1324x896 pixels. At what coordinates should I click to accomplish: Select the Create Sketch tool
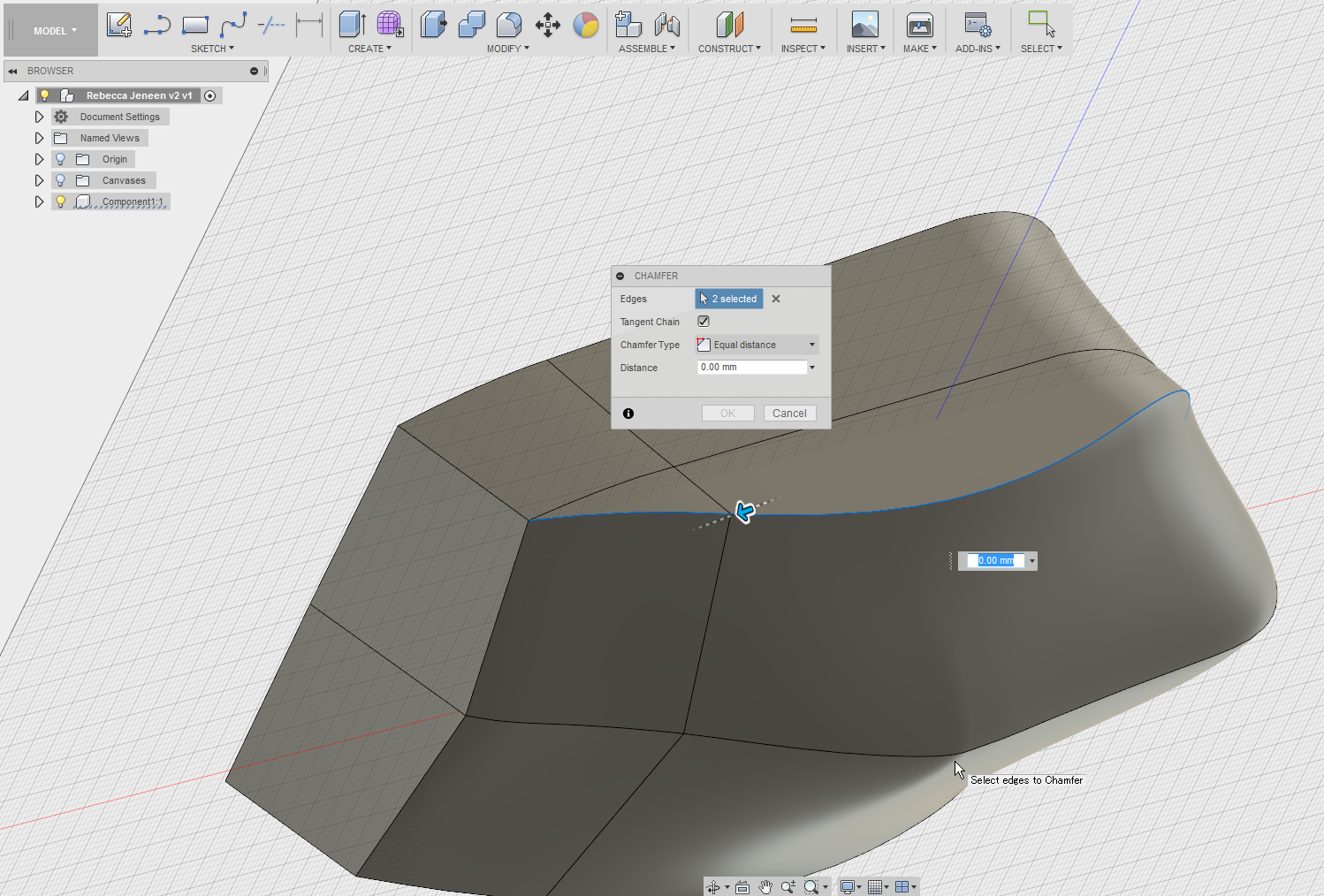pyautogui.click(x=118, y=25)
